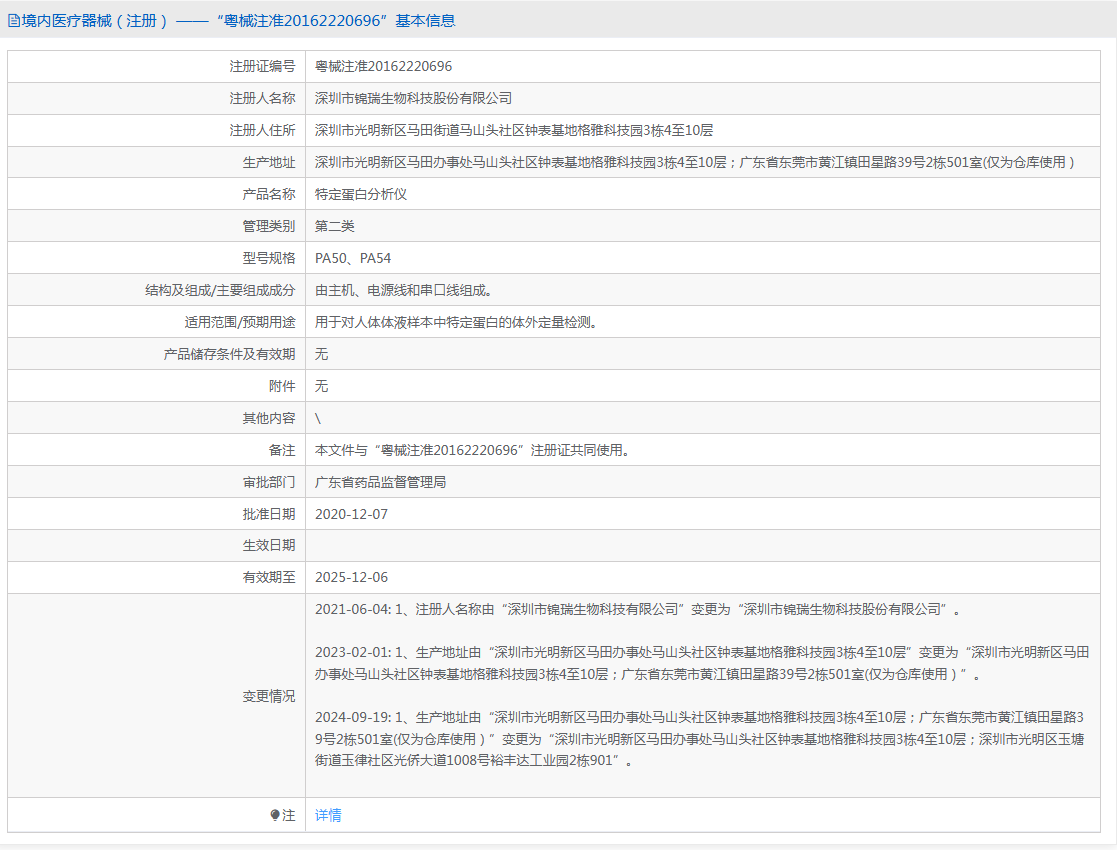The image size is (1117, 850).
Task: Click the remark text 本文件与…注册证共同使用
Action: click(473, 450)
